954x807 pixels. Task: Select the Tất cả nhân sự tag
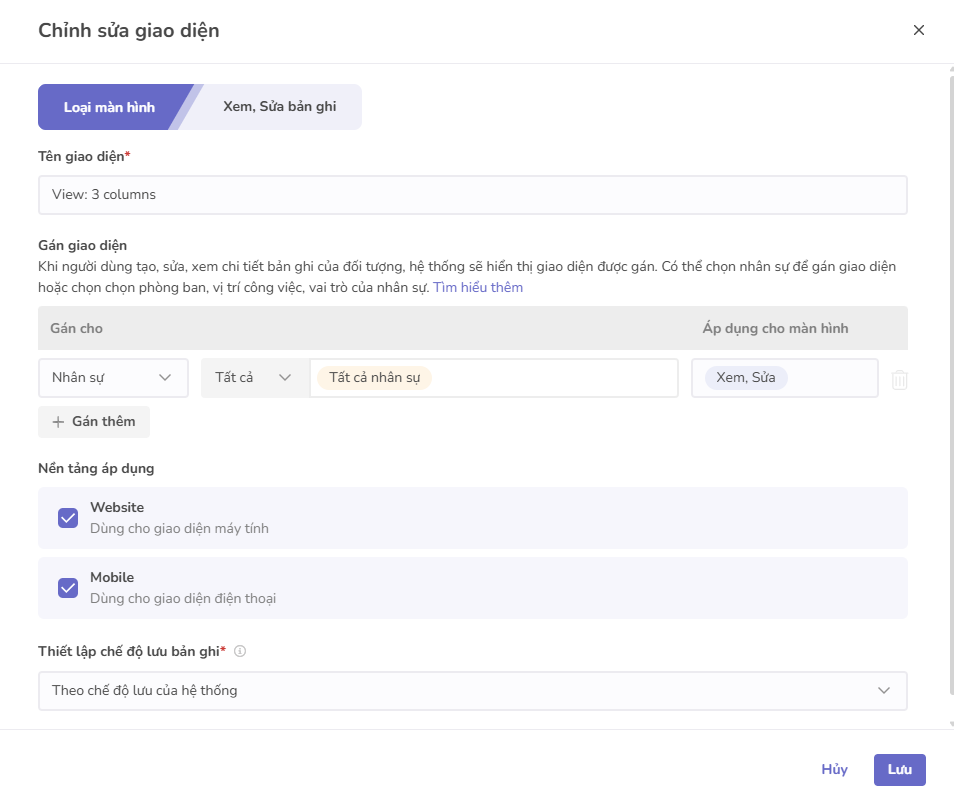pyautogui.click(x=374, y=378)
